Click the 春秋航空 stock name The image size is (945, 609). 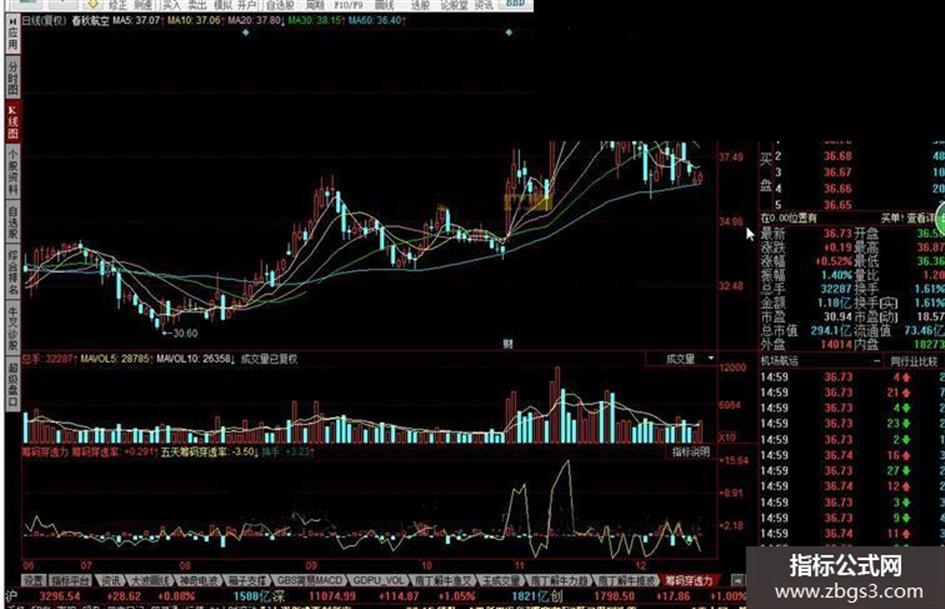pos(90,21)
